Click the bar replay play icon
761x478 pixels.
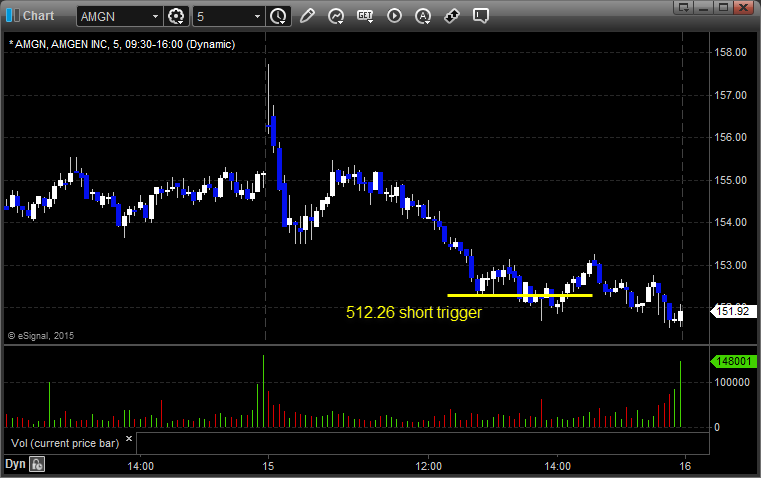[394, 16]
